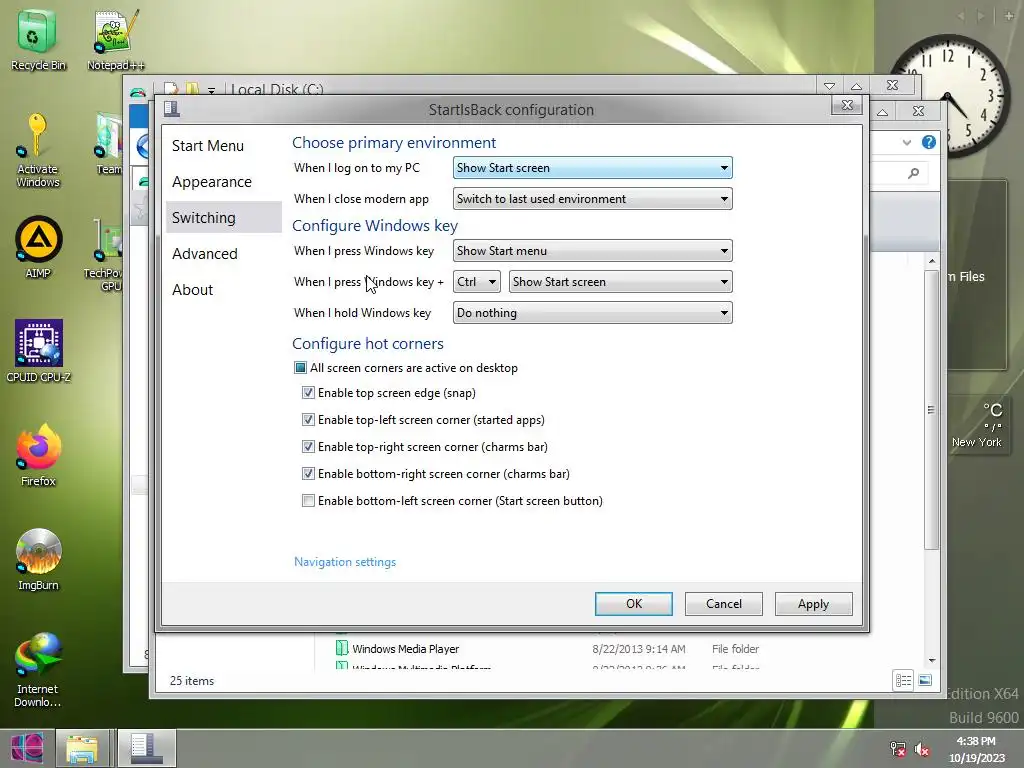Open ImgBurn desktop icon
This screenshot has height=768, width=1024.
point(39,559)
